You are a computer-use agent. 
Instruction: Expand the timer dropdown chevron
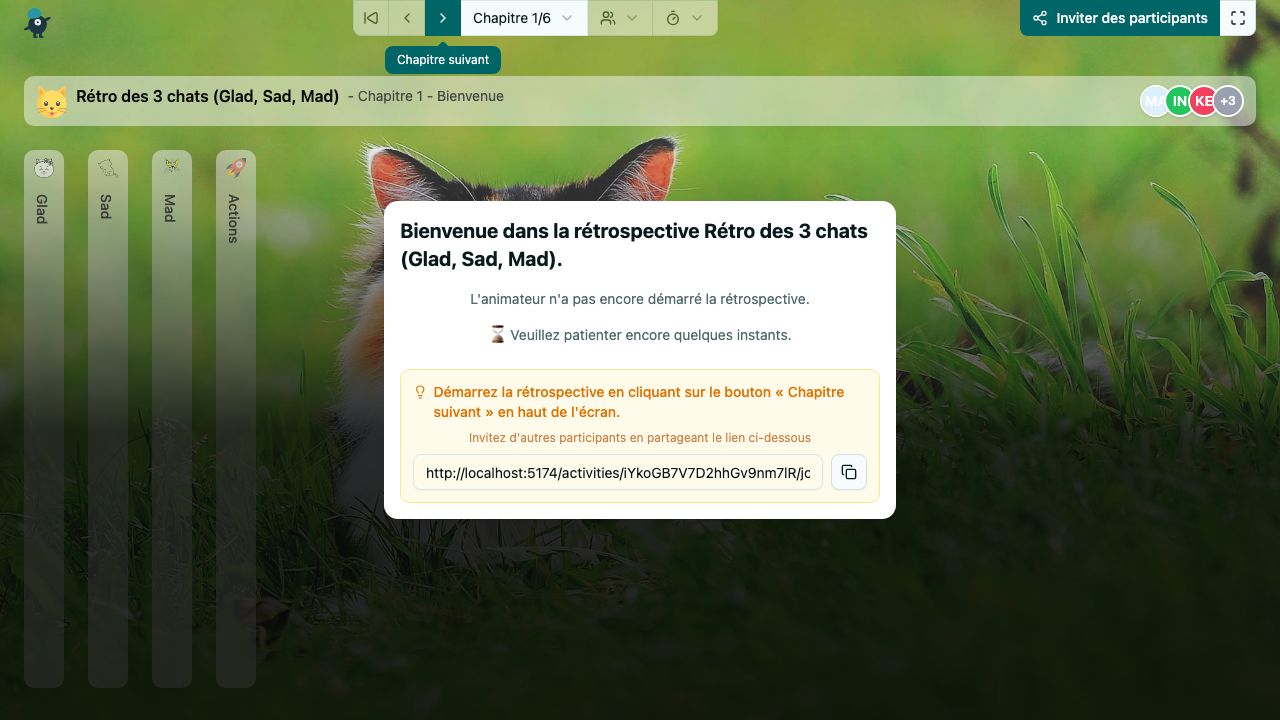[699, 17]
